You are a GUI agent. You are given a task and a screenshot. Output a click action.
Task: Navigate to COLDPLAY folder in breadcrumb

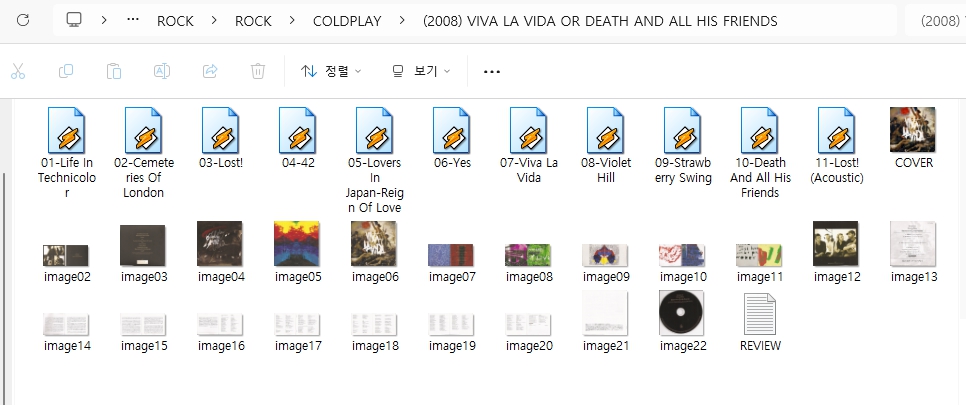click(x=346, y=21)
